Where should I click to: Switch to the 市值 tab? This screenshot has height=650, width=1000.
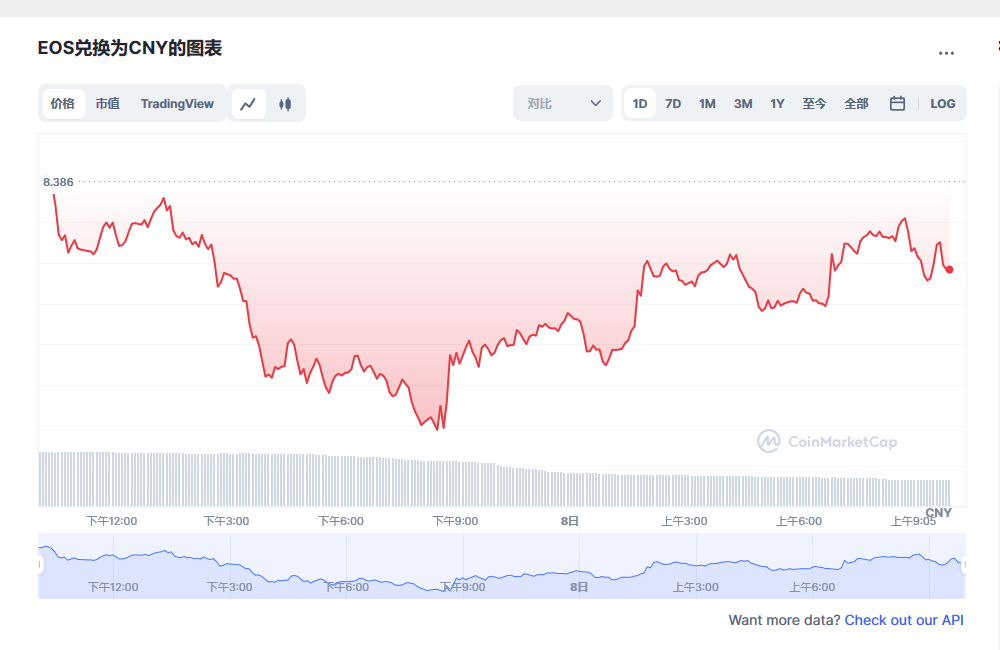pyautogui.click(x=108, y=103)
